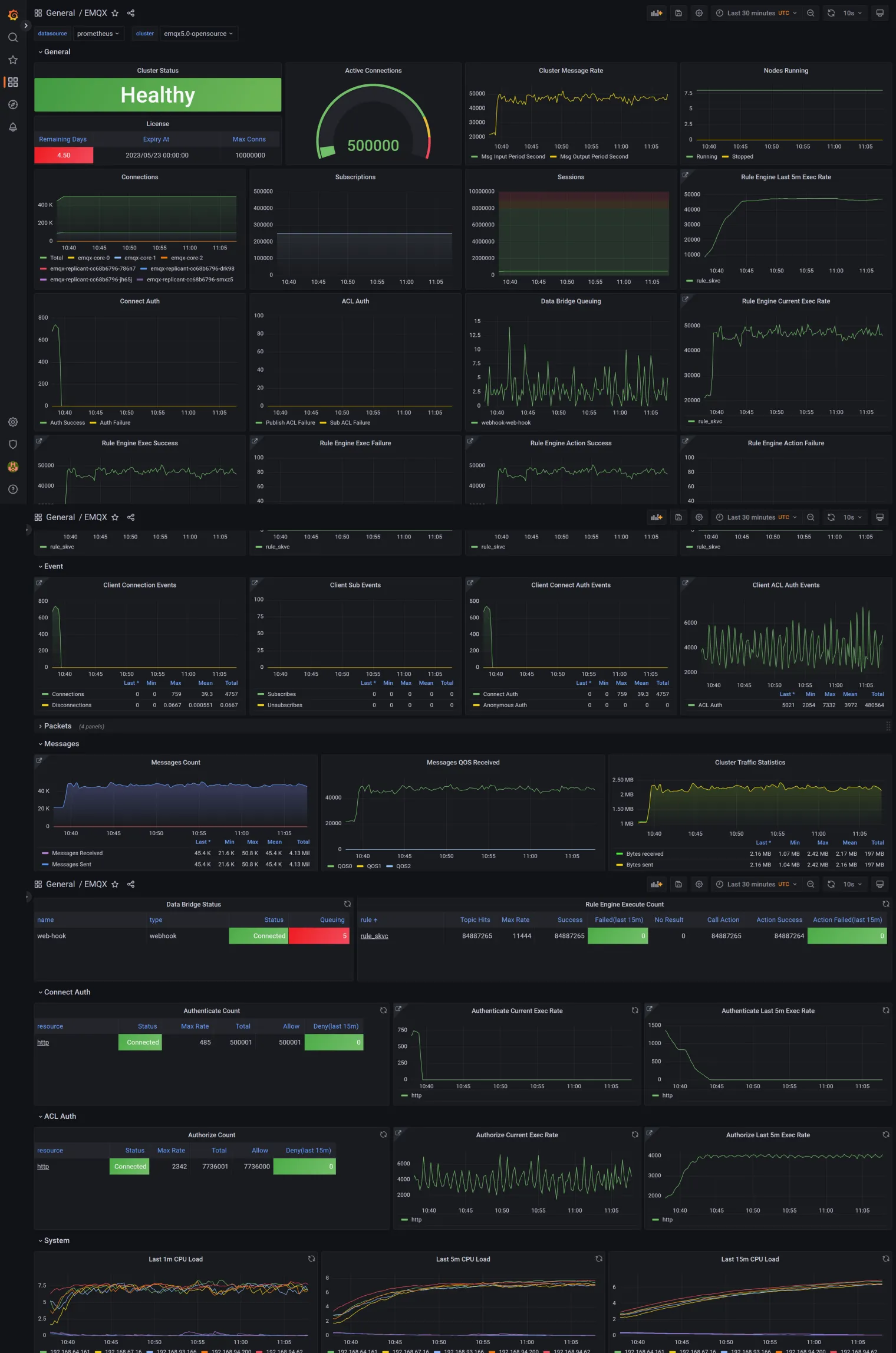Open the Cluster Traffic Statistics panel title menu
This screenshot has width=896, height=1353.
(750, 763)
